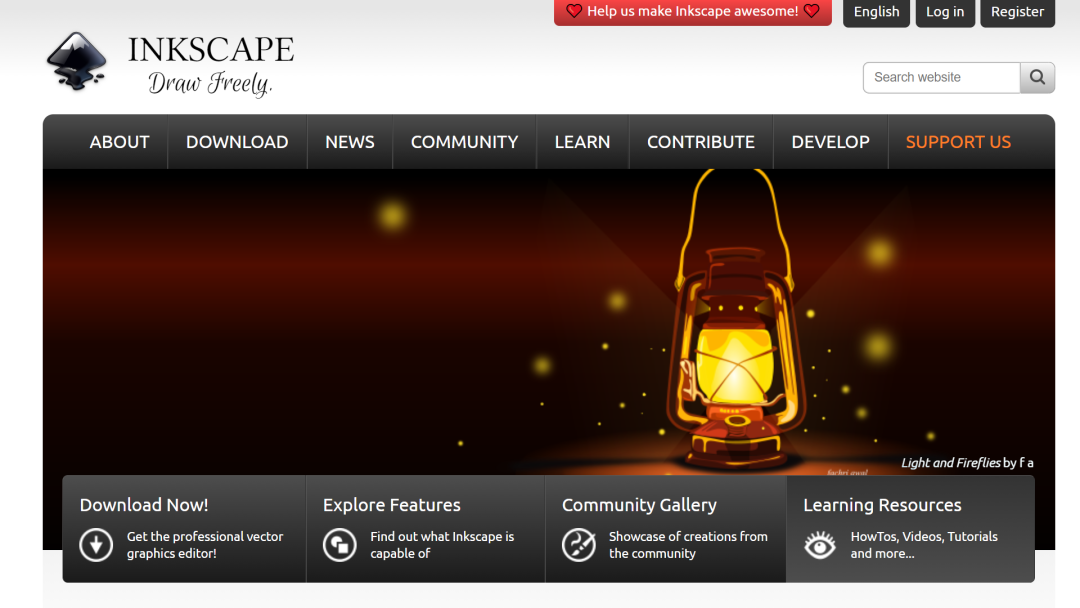Click the Light and Fireflies artwork credit
Screen dimensions: 1080x608
point(967,463)
